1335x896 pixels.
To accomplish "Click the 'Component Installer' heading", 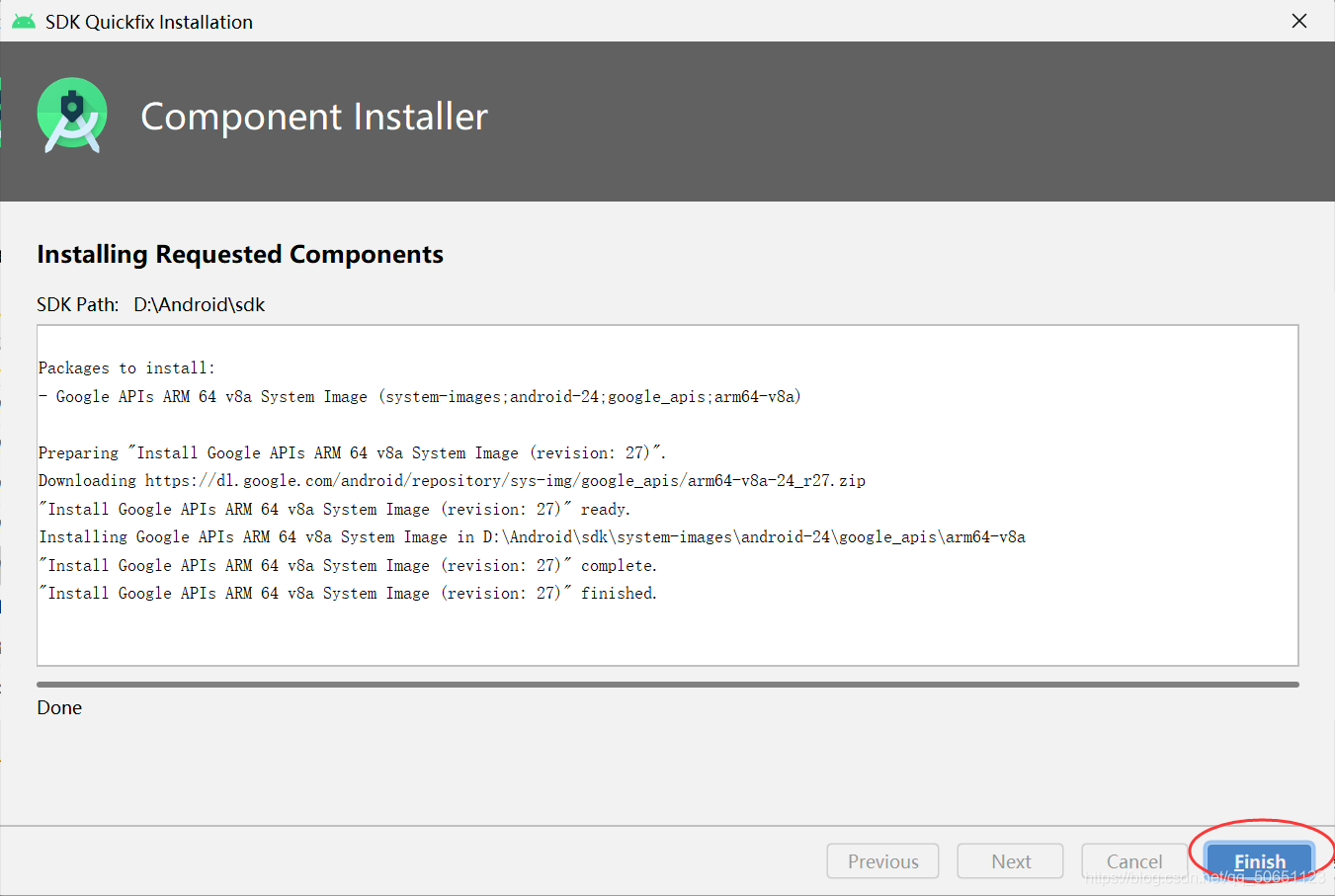I will pos(314,117).
